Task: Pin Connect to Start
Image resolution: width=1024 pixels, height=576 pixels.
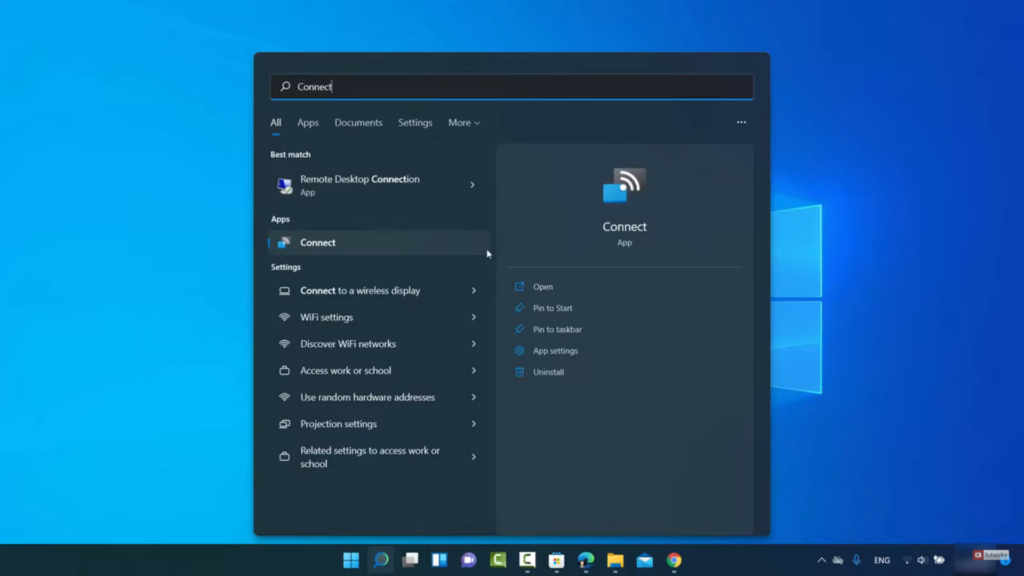Action: 552,308
